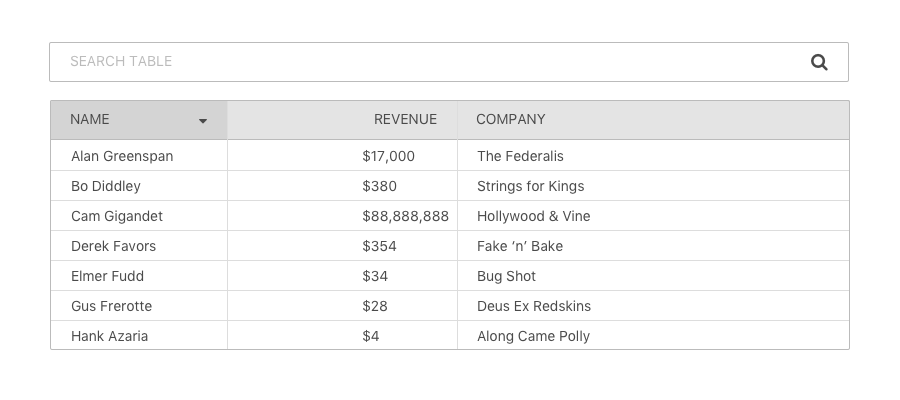The image size is (900, 400).
Task: Click the Elmer Fudd name cell
Action: coord(139,276)
